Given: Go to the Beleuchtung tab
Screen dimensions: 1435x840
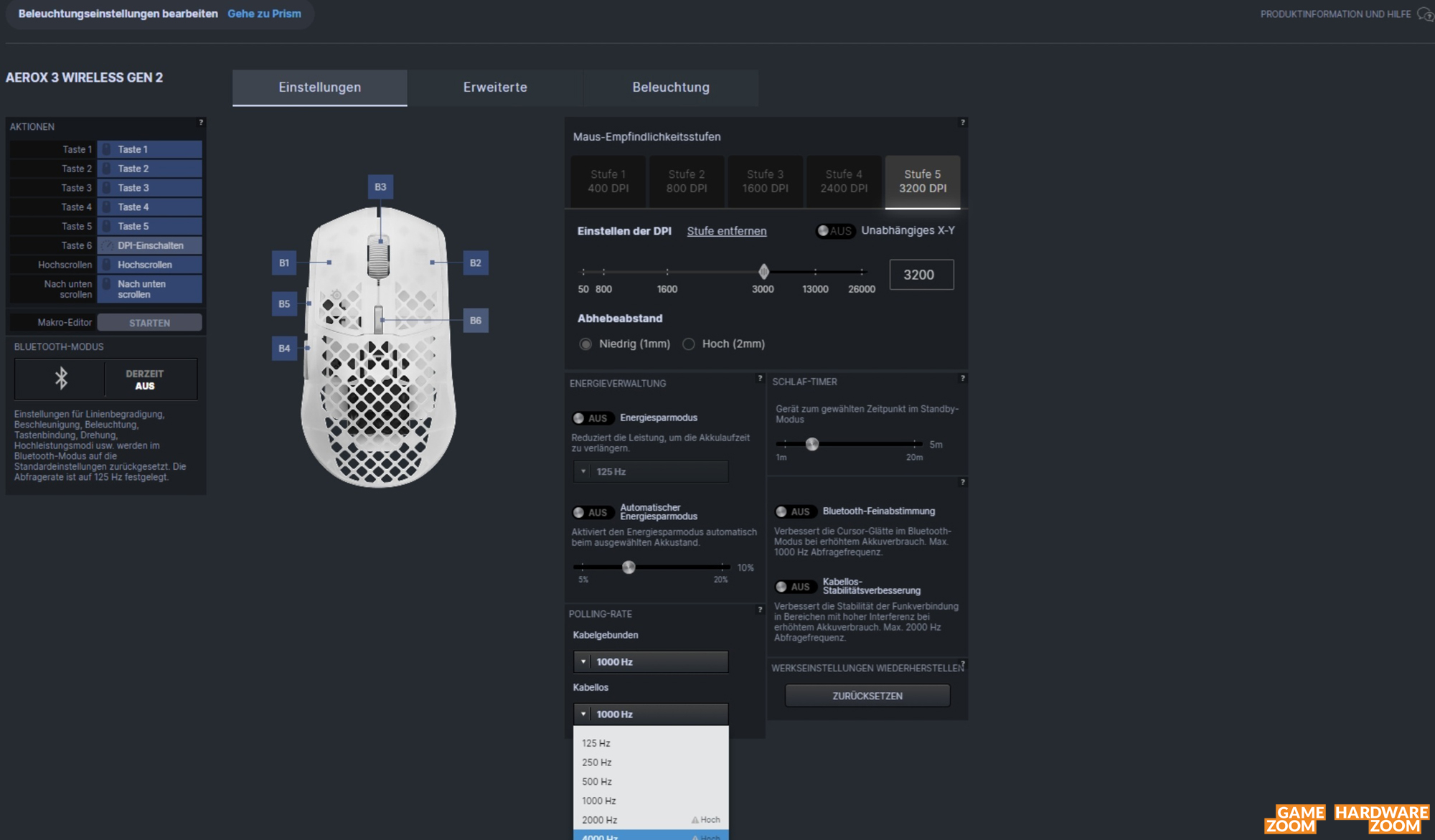Looking at the screenshot, I should 671,88.
